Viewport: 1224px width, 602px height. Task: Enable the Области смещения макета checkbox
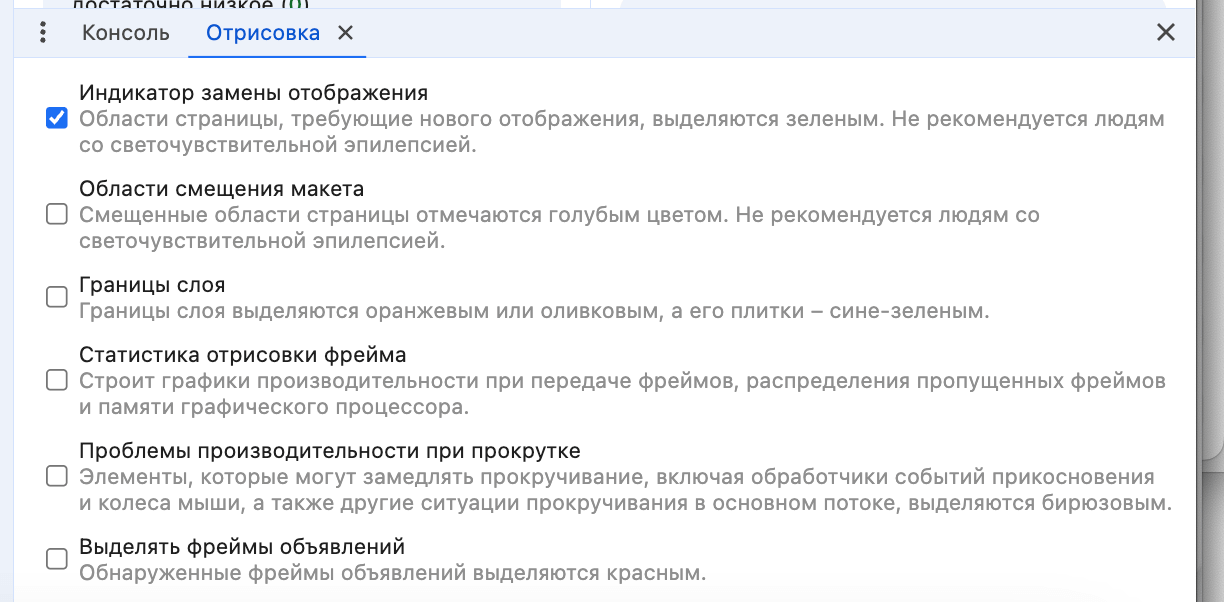[x=56, y=214]
